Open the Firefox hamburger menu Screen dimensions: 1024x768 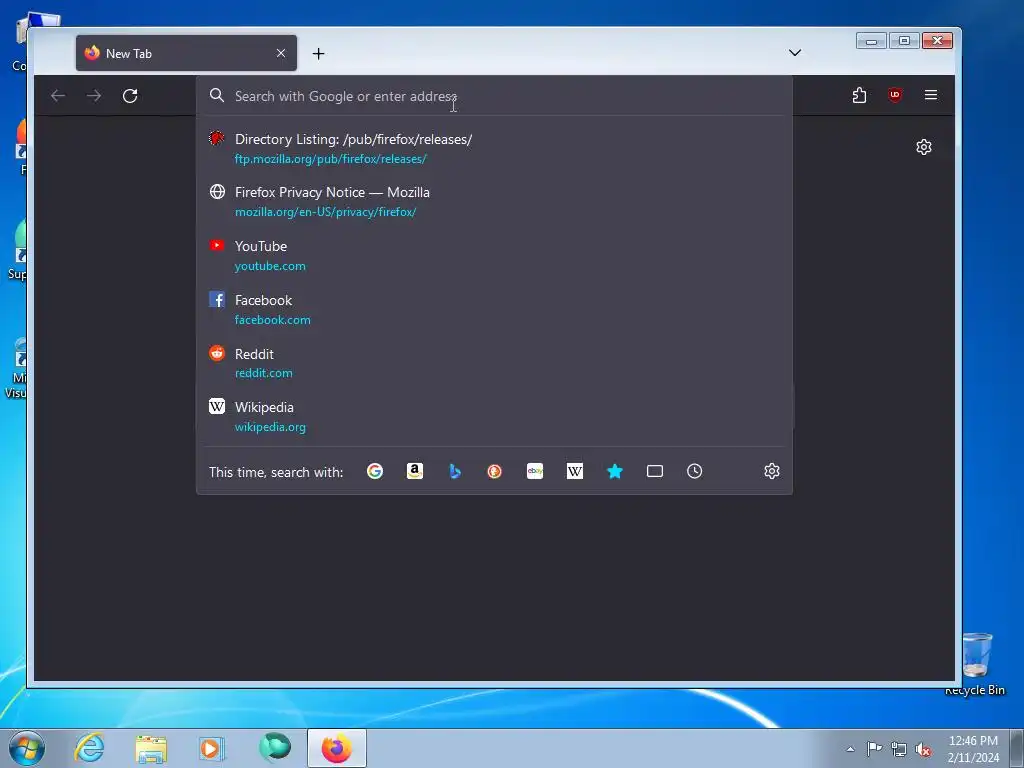coord(931,95)
